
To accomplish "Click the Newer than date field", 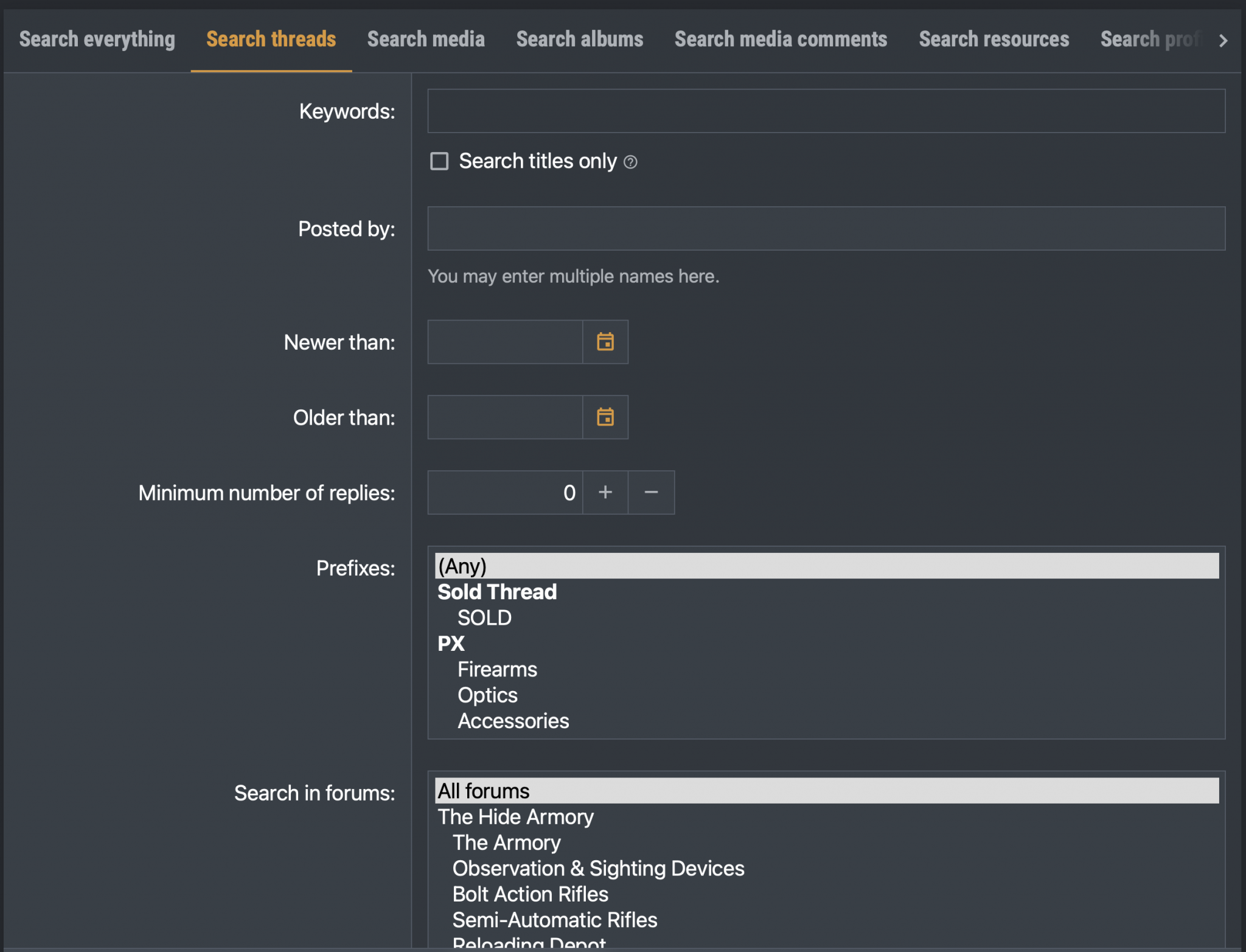I will point(505,342).
